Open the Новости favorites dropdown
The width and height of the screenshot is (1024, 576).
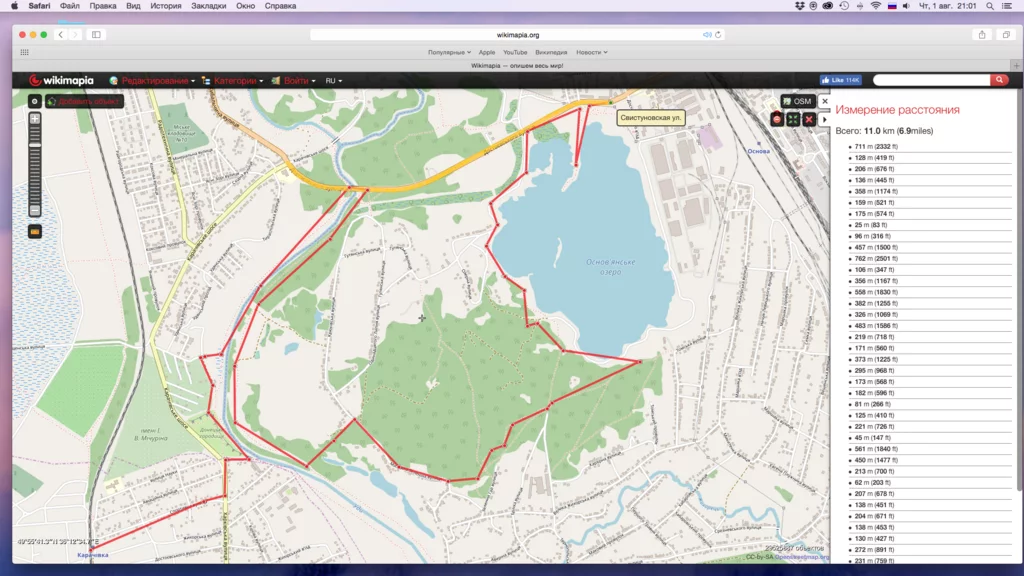pos(592,52)
